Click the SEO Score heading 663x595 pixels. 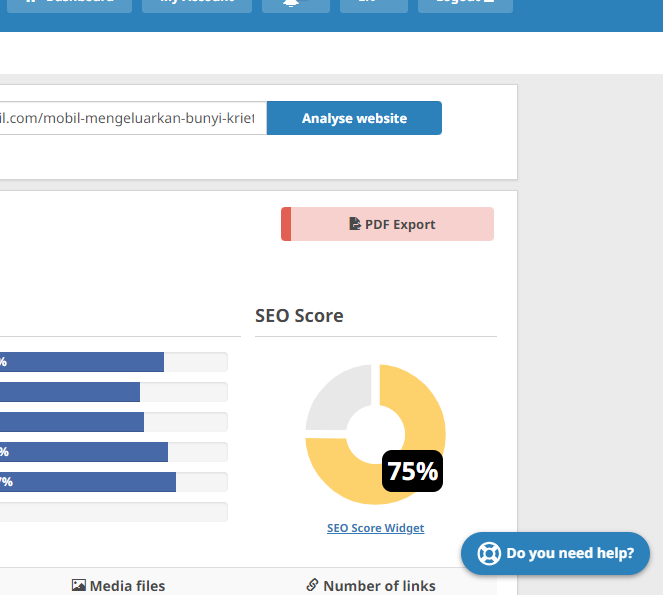[x=299, y=315]
